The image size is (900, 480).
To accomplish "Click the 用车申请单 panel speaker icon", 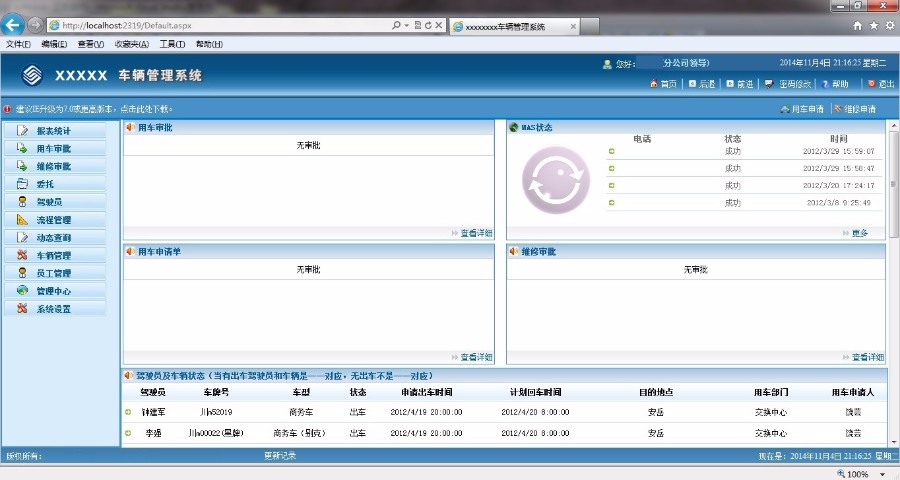I will click(x=130, y=251).
